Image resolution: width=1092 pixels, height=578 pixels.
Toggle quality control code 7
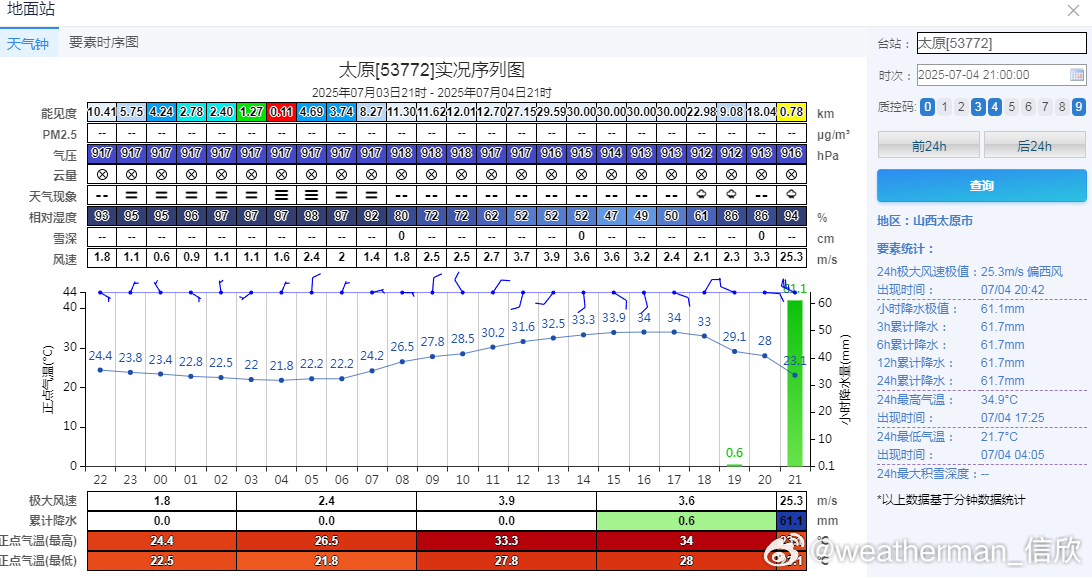pyautogui.click(x=1045, y=107)
